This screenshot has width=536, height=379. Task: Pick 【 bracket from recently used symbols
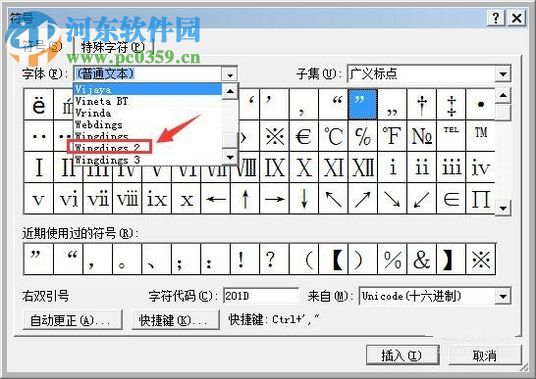tap(333, 259)
